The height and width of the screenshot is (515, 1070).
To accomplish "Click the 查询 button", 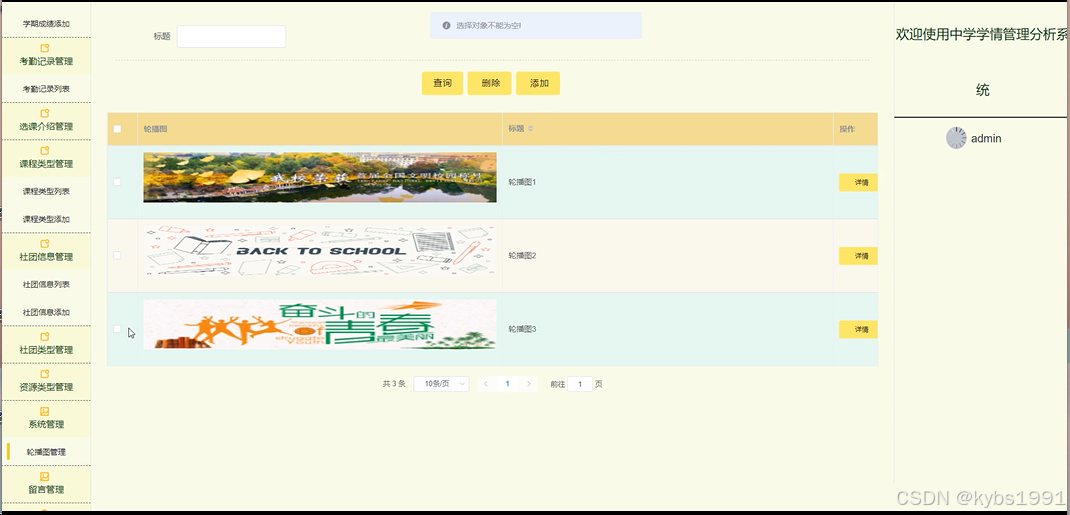I will 442,83.
